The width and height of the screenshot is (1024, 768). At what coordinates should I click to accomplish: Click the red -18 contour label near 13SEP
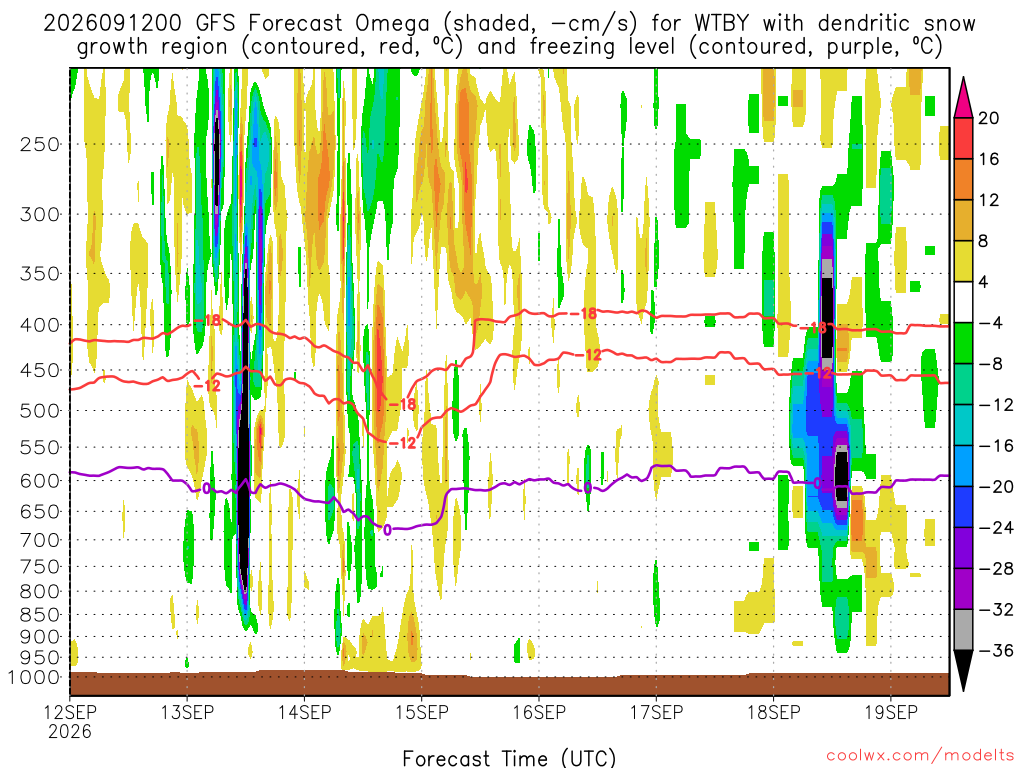click(x=208, y=320)
